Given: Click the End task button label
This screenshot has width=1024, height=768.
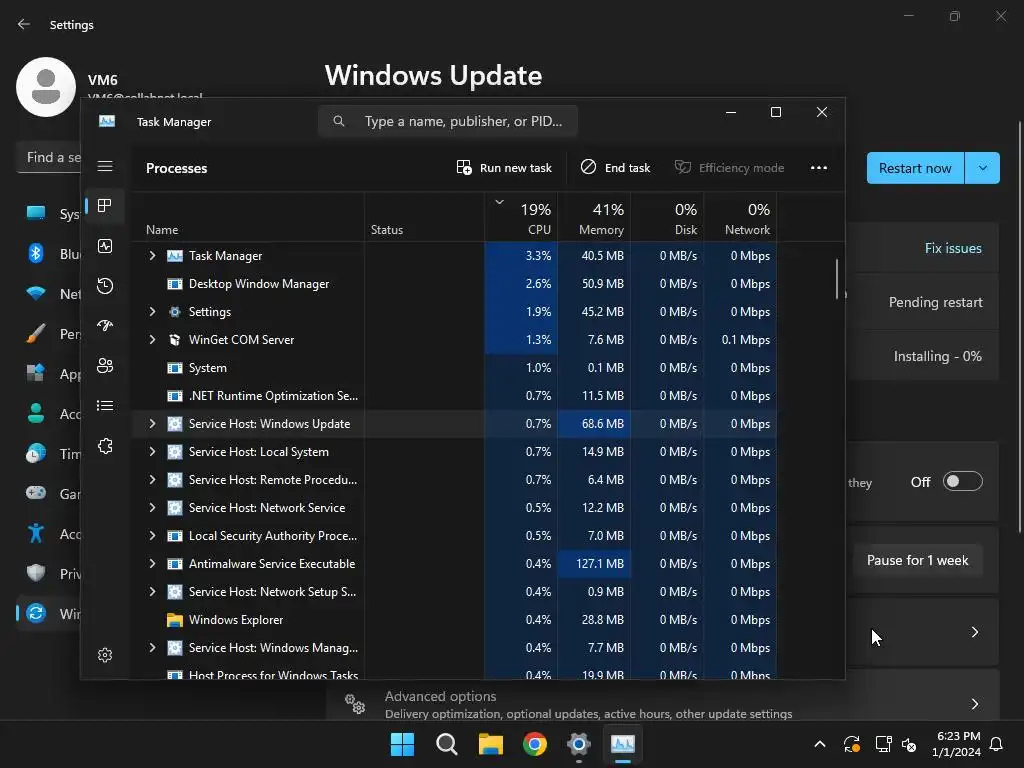Looking at the screenshot, I should [627, 168].
